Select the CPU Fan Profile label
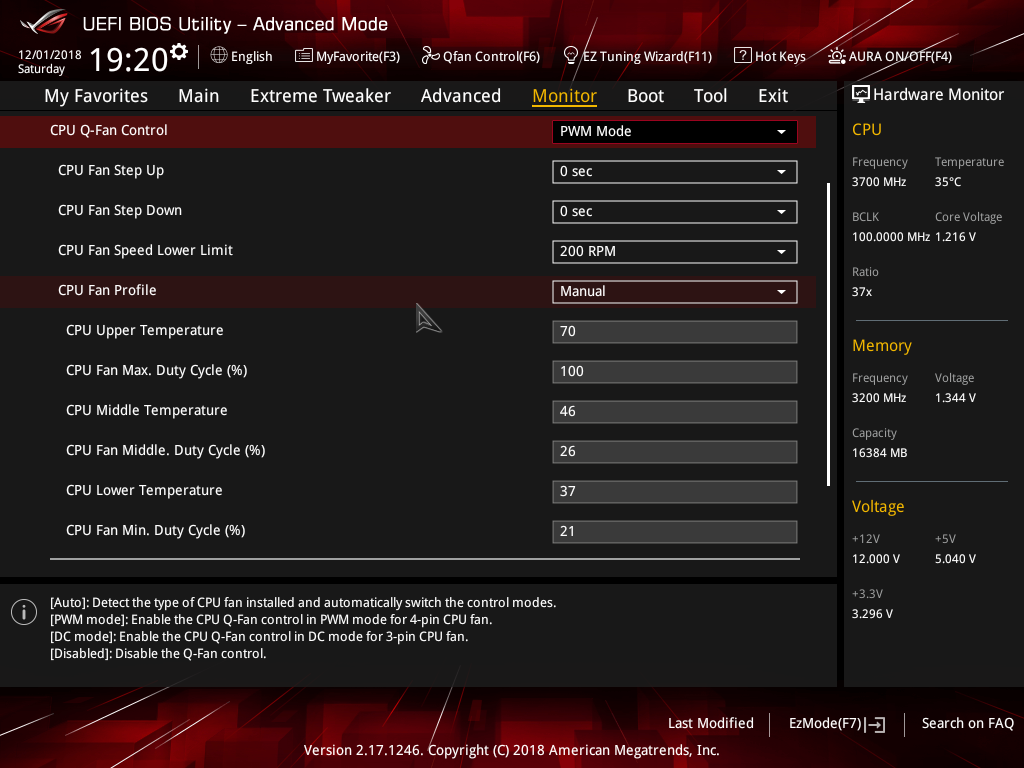 [x=107, y=291]
